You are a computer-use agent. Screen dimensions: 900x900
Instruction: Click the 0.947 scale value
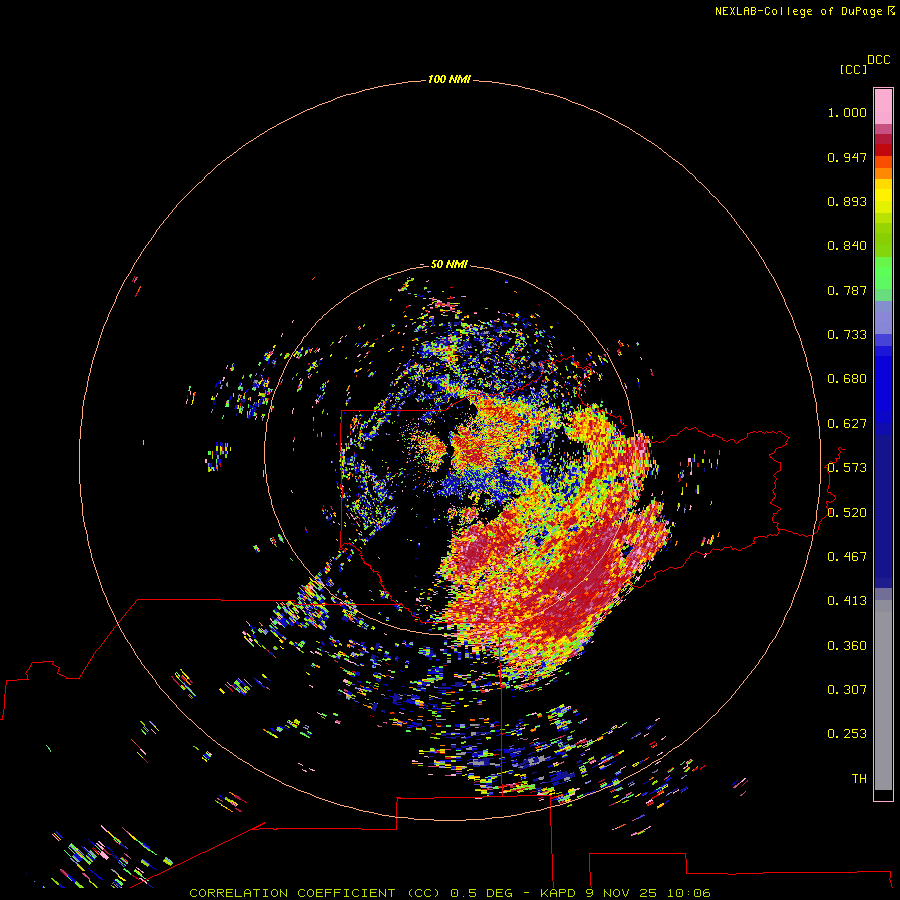pyautogui.click(x=847, y=157)
